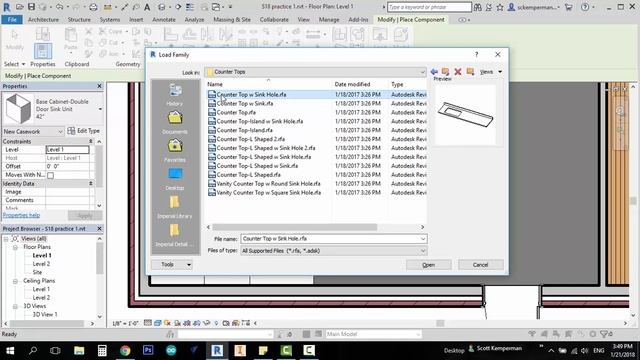The height and width of the screenshot is (360, 640).
Task: Open the Annotate ribbon tab
Action: [x=164, y=20]
